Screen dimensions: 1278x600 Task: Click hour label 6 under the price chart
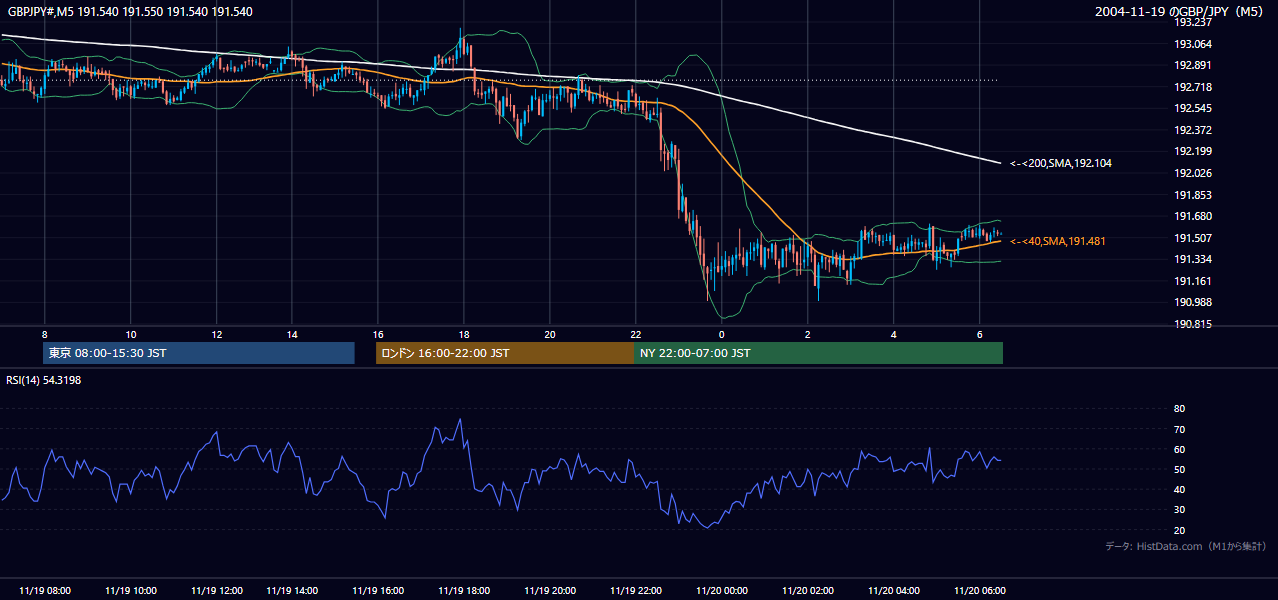(x=980, y=334)
